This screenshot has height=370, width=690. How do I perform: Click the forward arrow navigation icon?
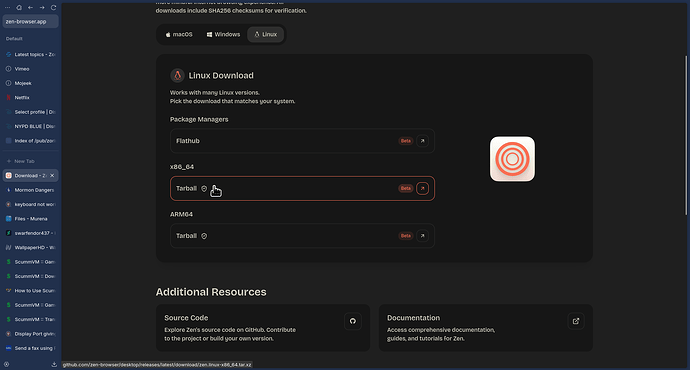pyautogui.click(x=42, y=7)
